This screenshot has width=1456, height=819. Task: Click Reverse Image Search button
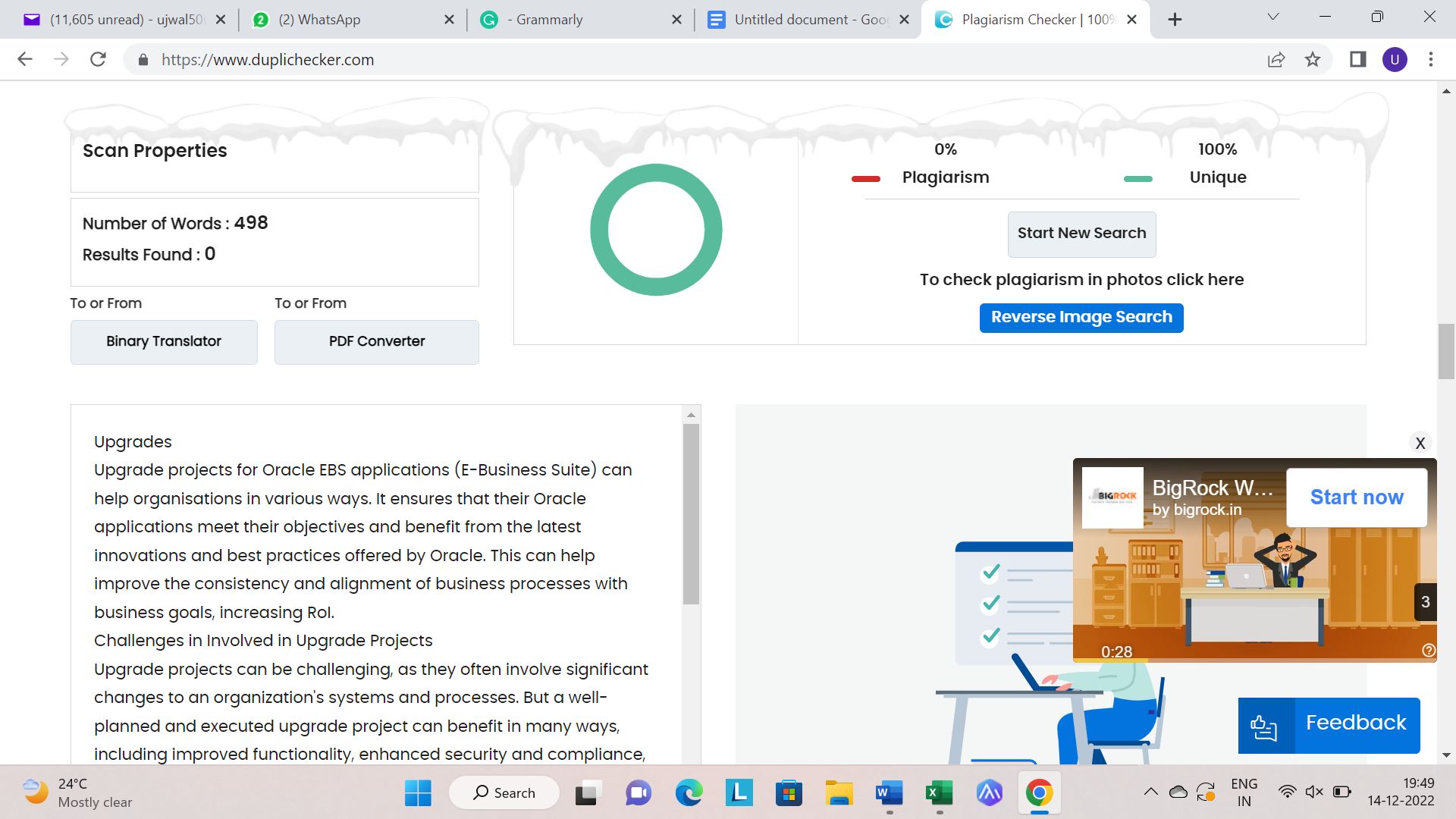(1081, 318)
